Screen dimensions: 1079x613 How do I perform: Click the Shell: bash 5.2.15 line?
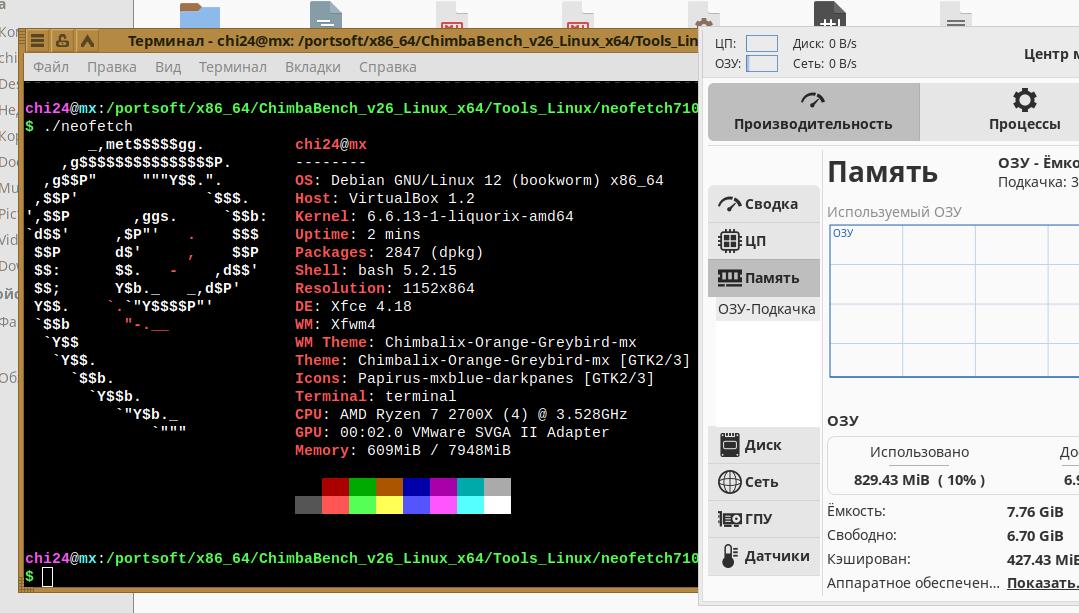point(376,270)
